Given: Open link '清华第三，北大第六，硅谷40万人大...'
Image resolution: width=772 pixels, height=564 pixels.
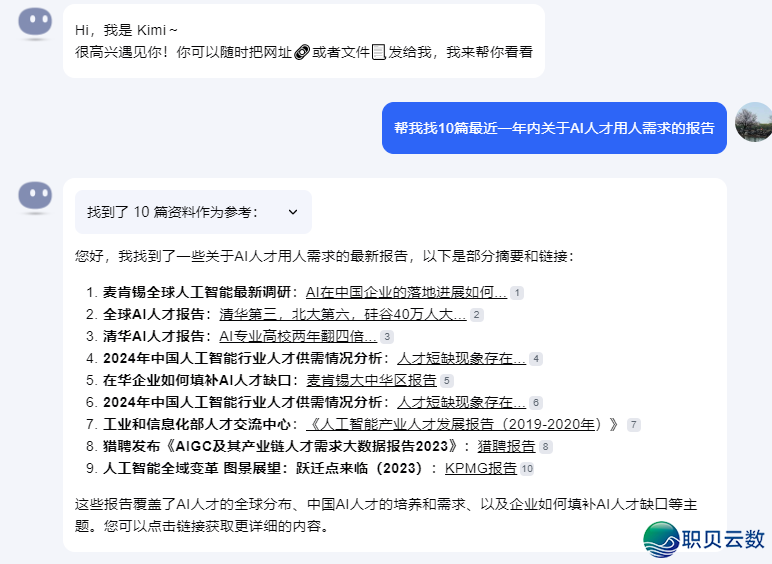Looking at the screenshot, I should coord(342,314).
